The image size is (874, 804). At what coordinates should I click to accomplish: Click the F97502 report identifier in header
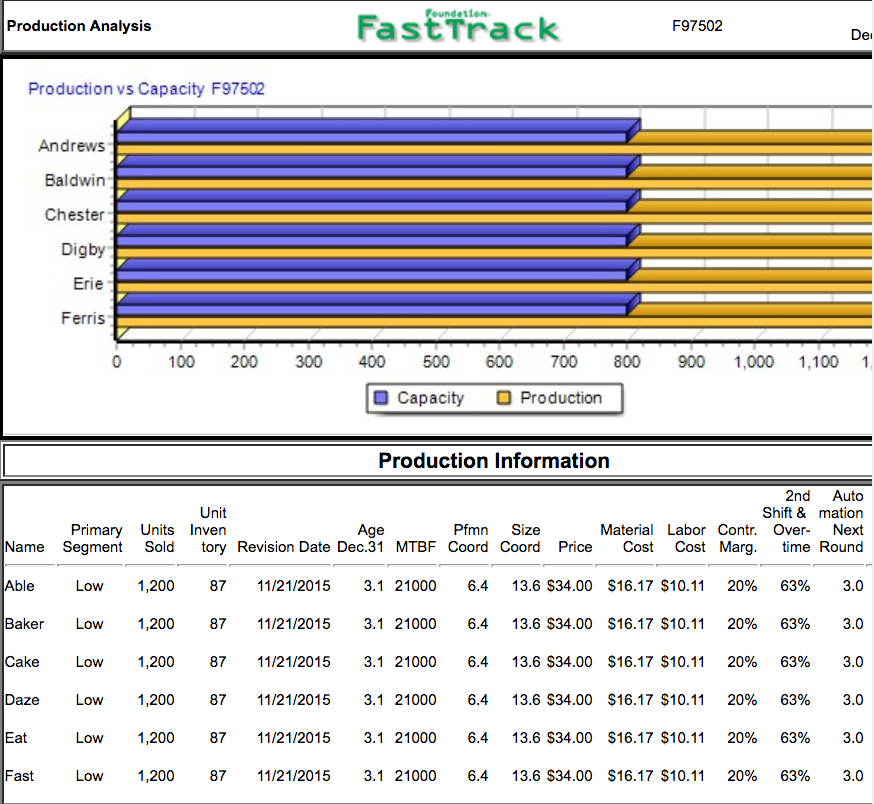[x=697, y=26]
